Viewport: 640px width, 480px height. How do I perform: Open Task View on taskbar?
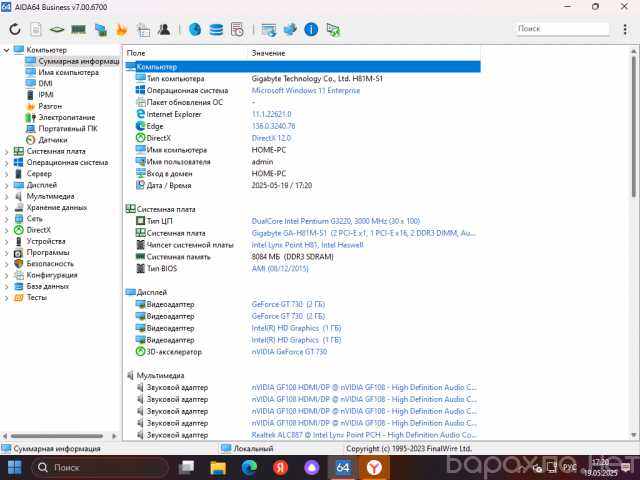pos(187,468)
